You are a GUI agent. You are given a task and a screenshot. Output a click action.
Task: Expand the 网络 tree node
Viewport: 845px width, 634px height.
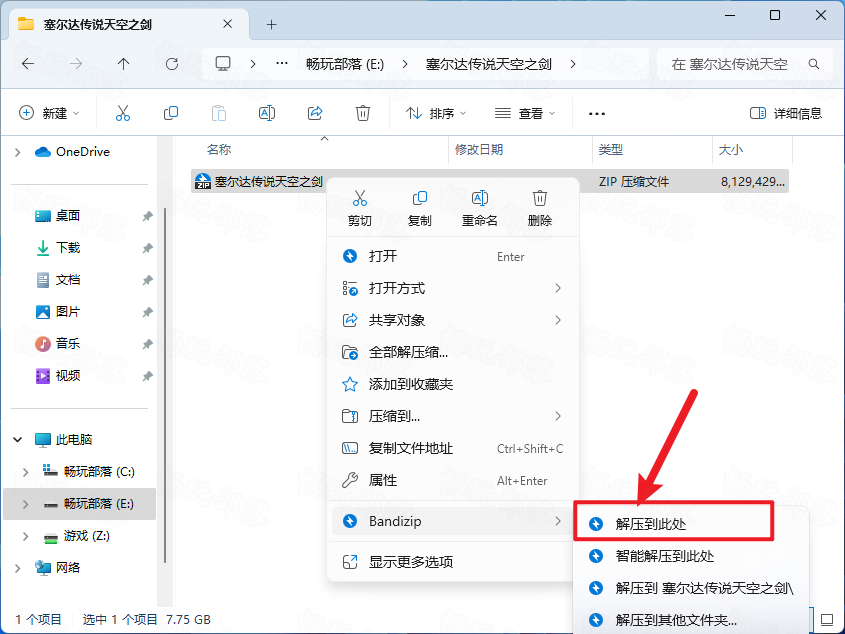click(x=17, y=568)
